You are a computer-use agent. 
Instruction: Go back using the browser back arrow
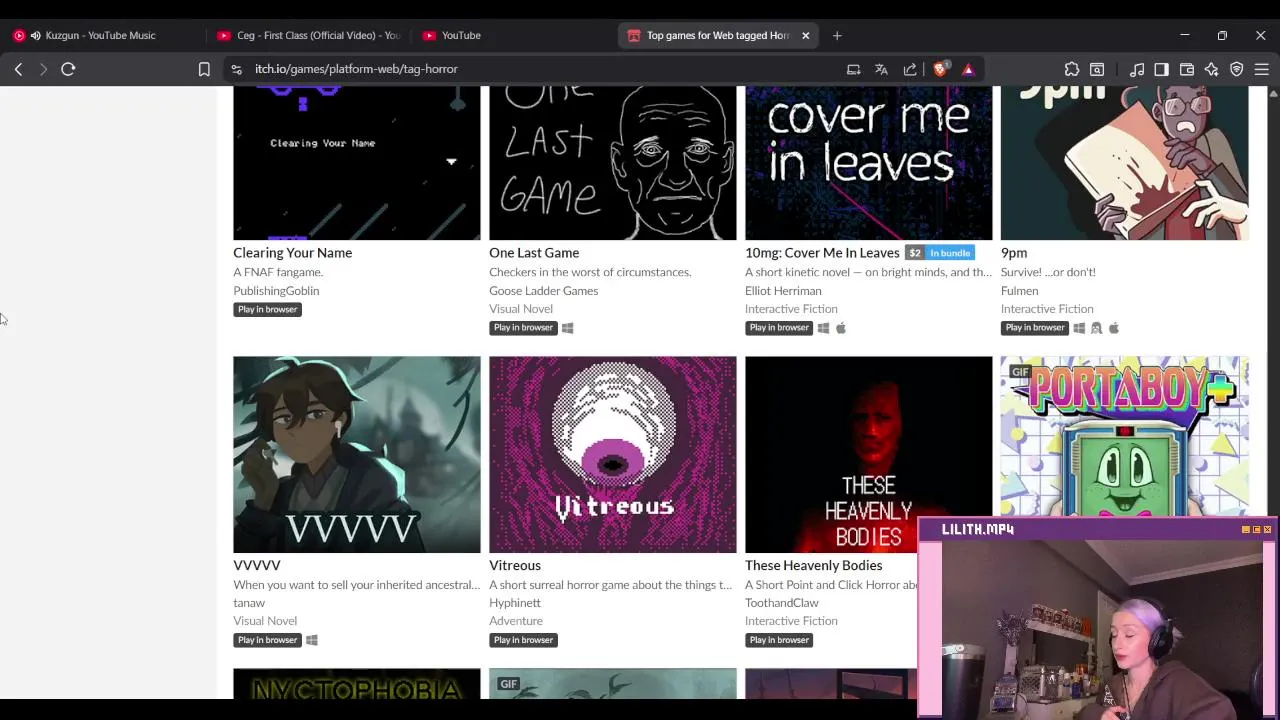[18, 69]
